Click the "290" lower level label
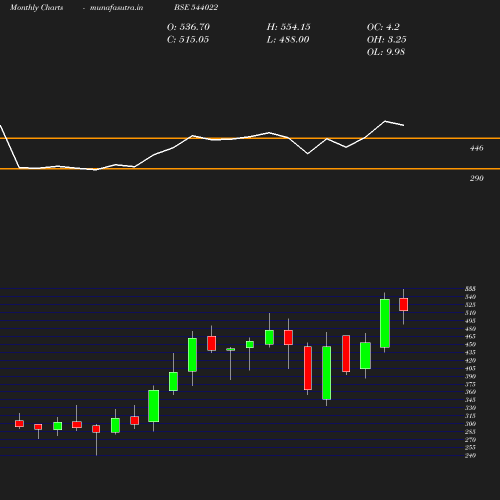 tap(477, 178)
